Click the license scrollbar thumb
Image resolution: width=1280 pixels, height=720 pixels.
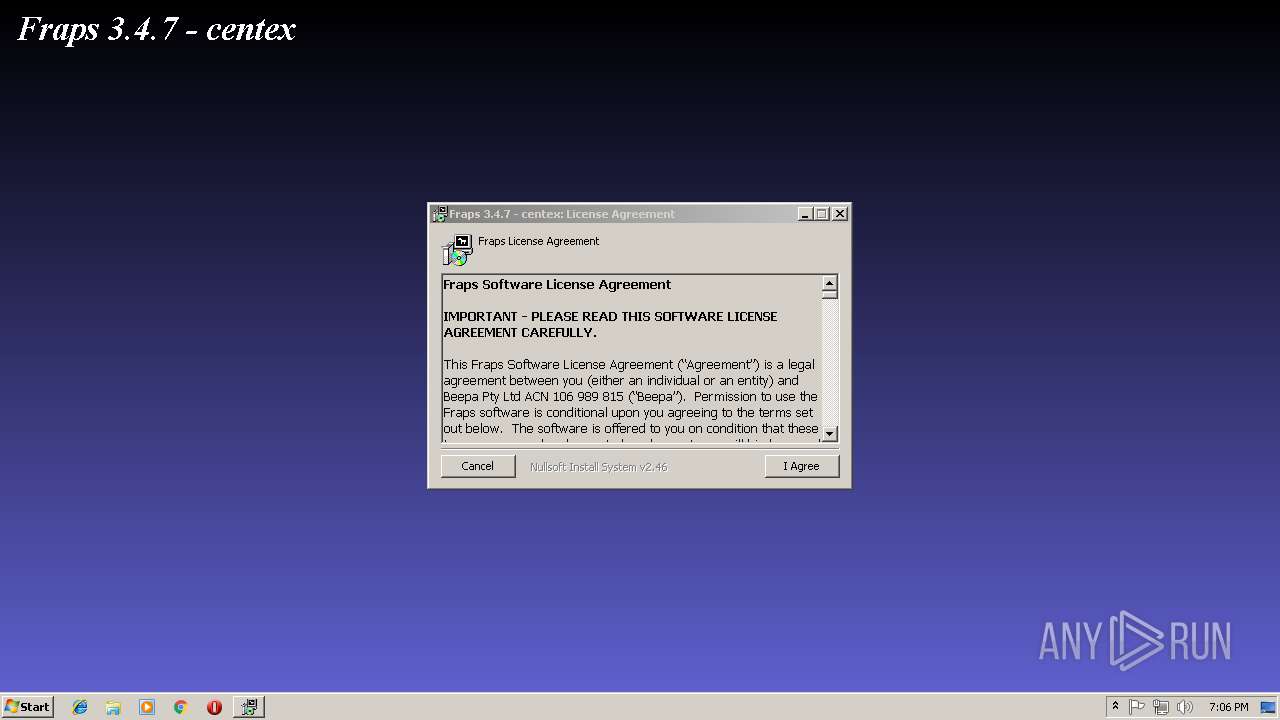coord(829,294)
